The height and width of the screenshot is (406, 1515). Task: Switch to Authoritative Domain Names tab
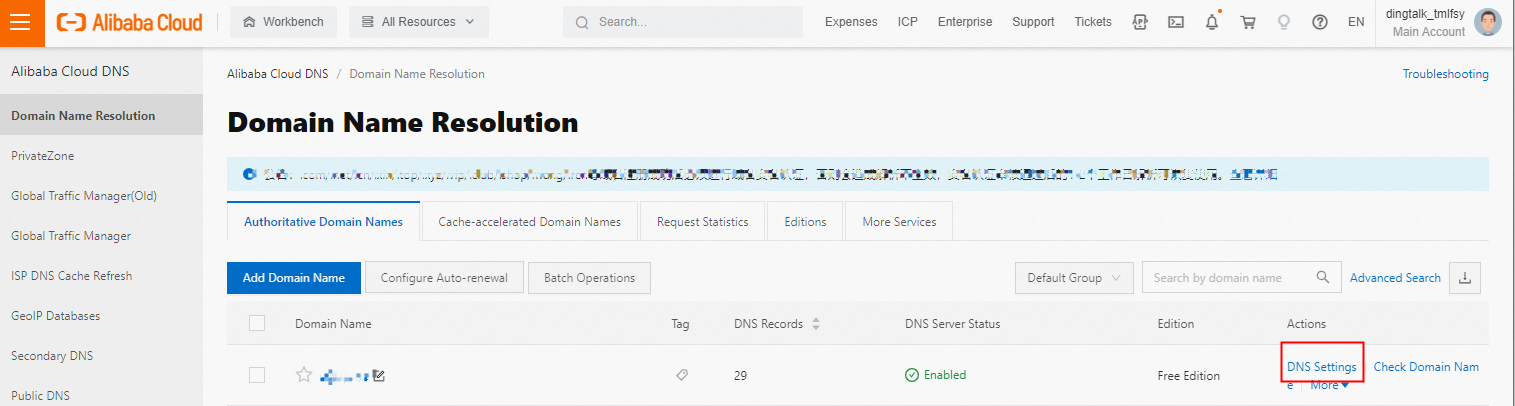pyautogui.click(x=324, y=222)
